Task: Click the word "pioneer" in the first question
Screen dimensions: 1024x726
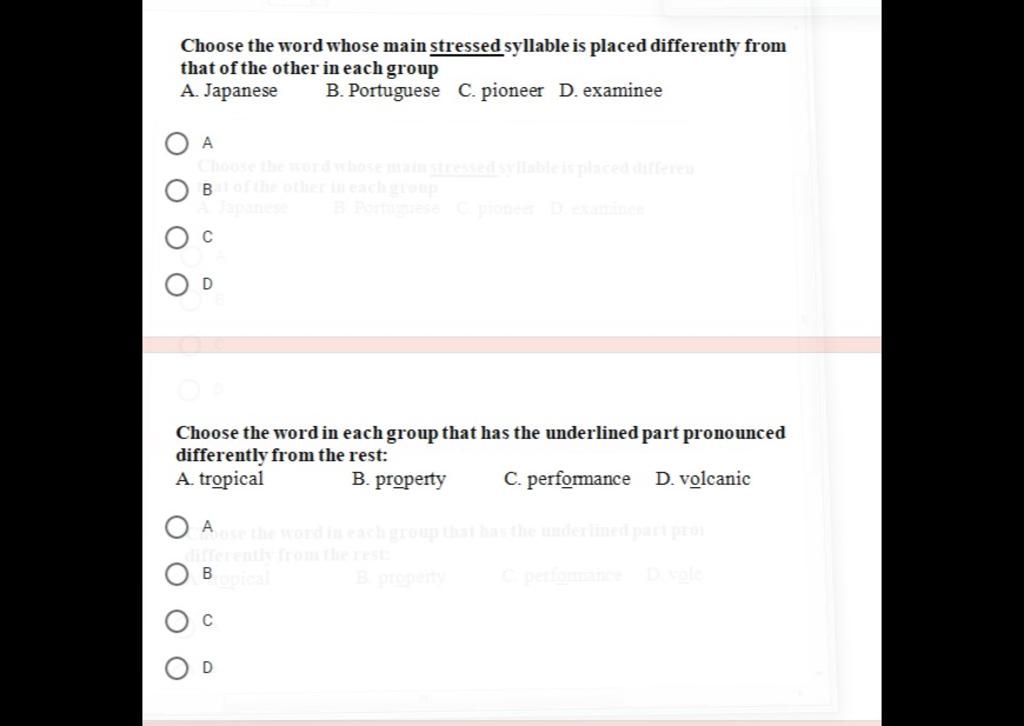Action: coord(512,91)
